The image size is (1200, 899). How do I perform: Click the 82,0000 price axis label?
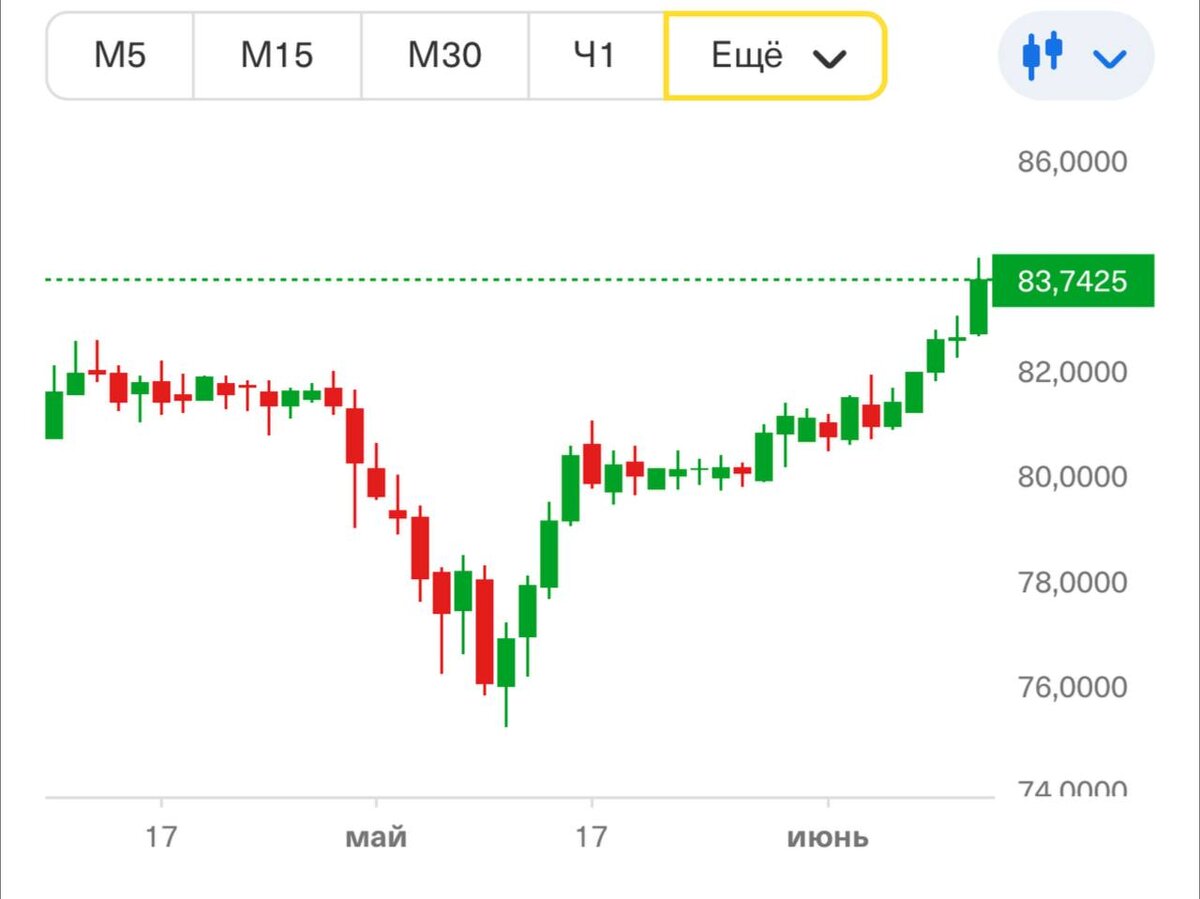(1072, 373)
